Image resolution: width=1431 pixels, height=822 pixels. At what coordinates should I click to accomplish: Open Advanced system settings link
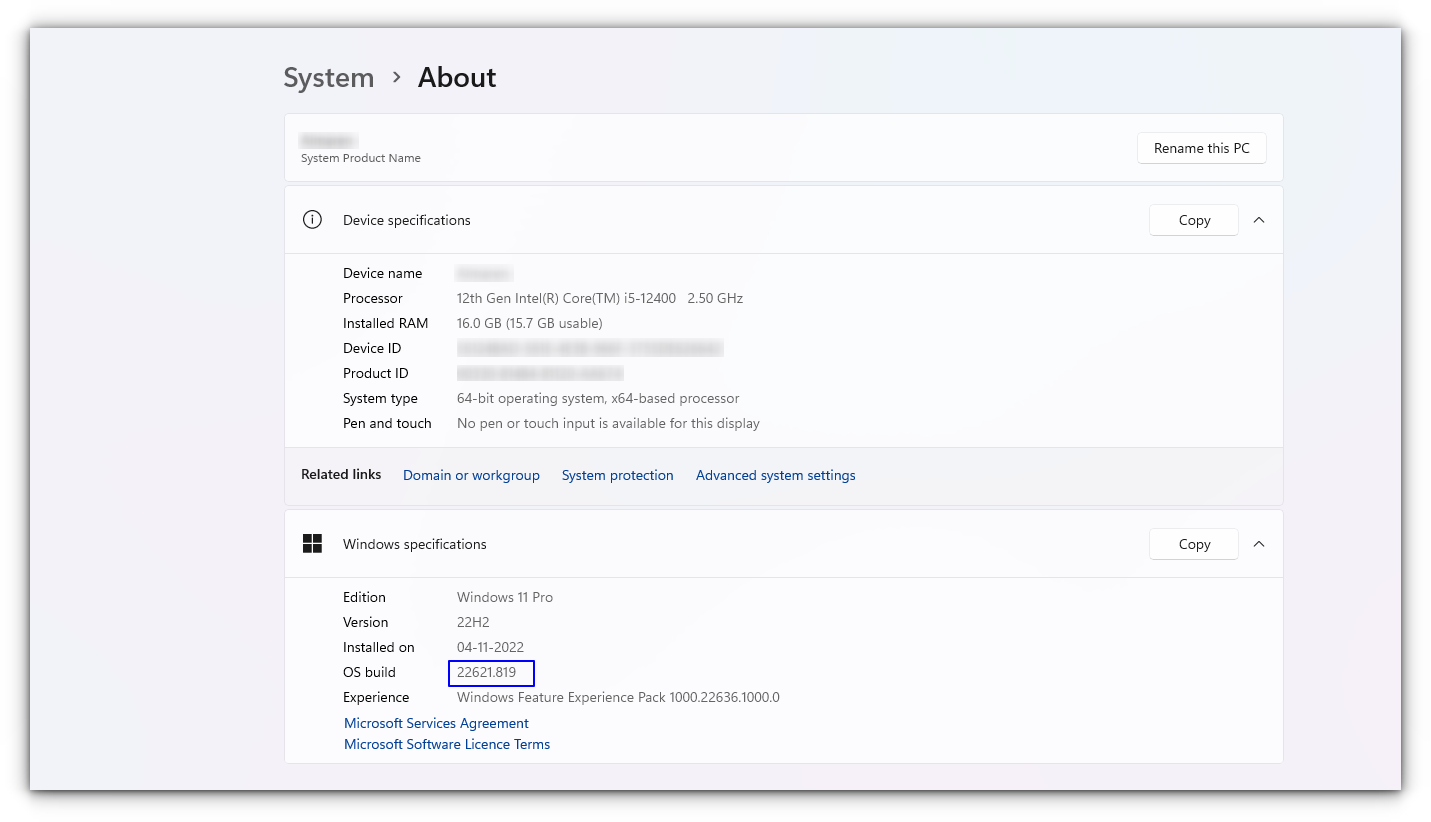pos(776,475)
